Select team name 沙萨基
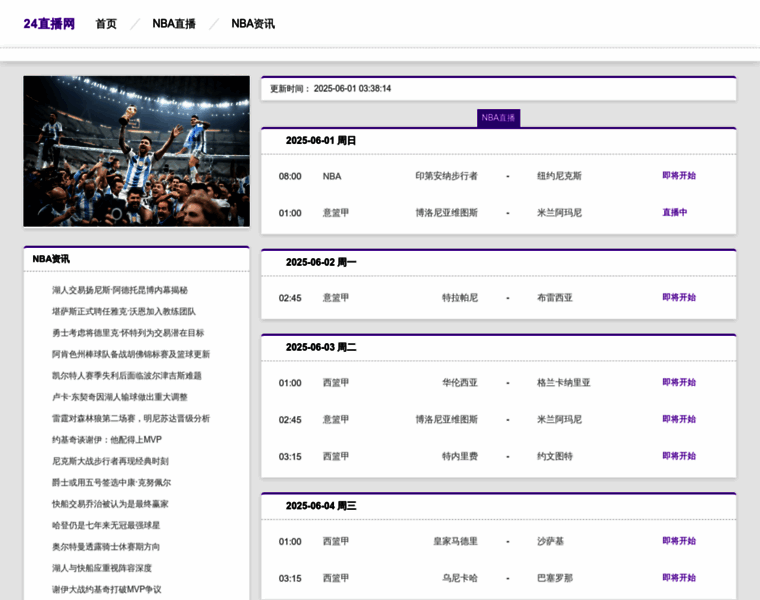The height and width of the screenshot is (600, 760). (x=551, y=541)
